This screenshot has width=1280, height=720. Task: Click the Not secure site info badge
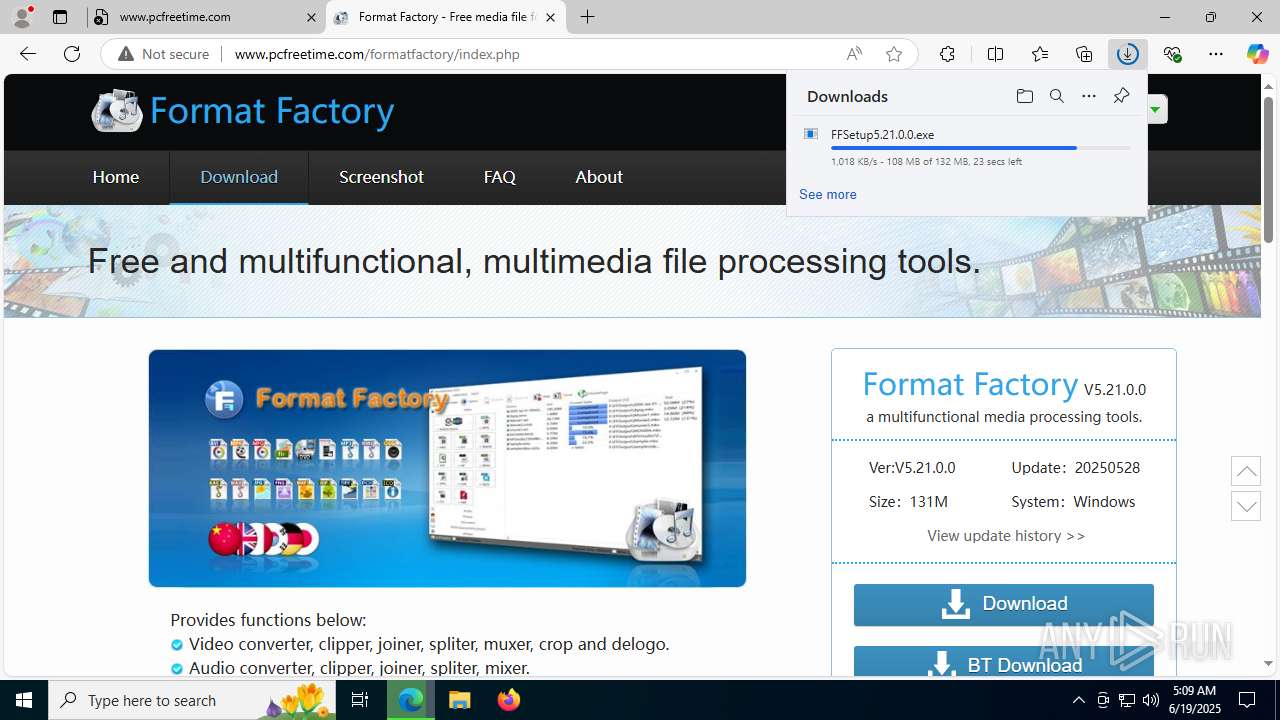tap(164, 54)
